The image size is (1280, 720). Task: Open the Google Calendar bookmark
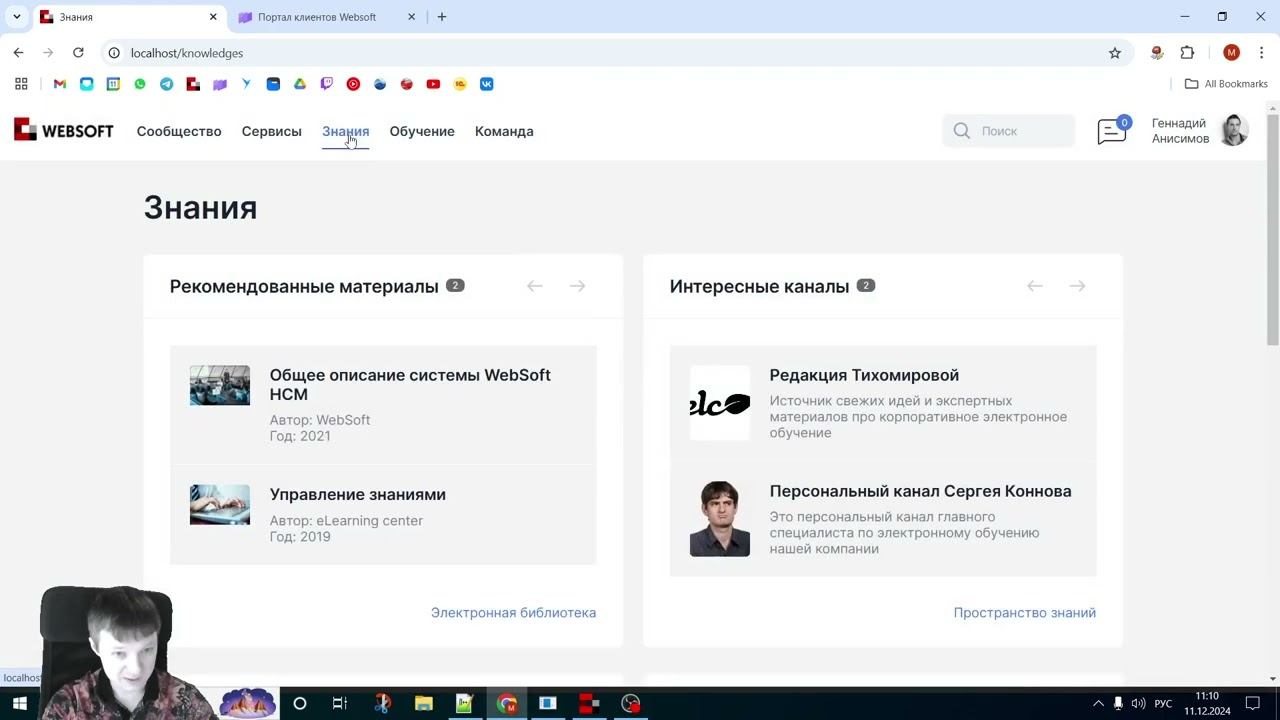[x=113, y=84]
